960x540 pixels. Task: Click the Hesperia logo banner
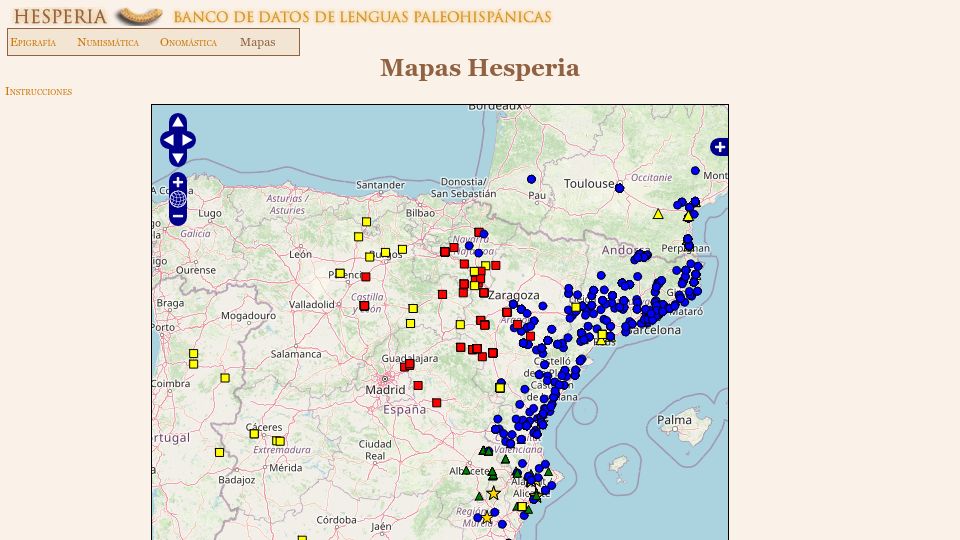coord(282,16)
